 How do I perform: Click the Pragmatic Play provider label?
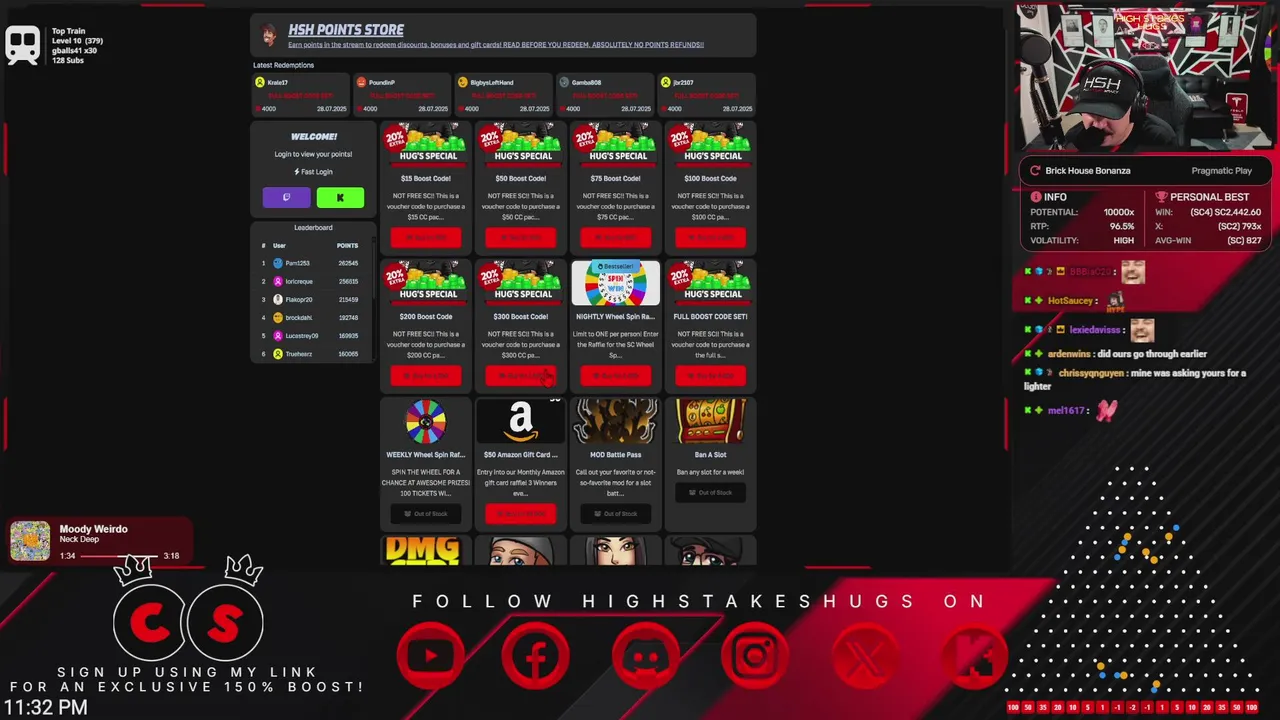pyautogui.click(x=1222, y=171)
